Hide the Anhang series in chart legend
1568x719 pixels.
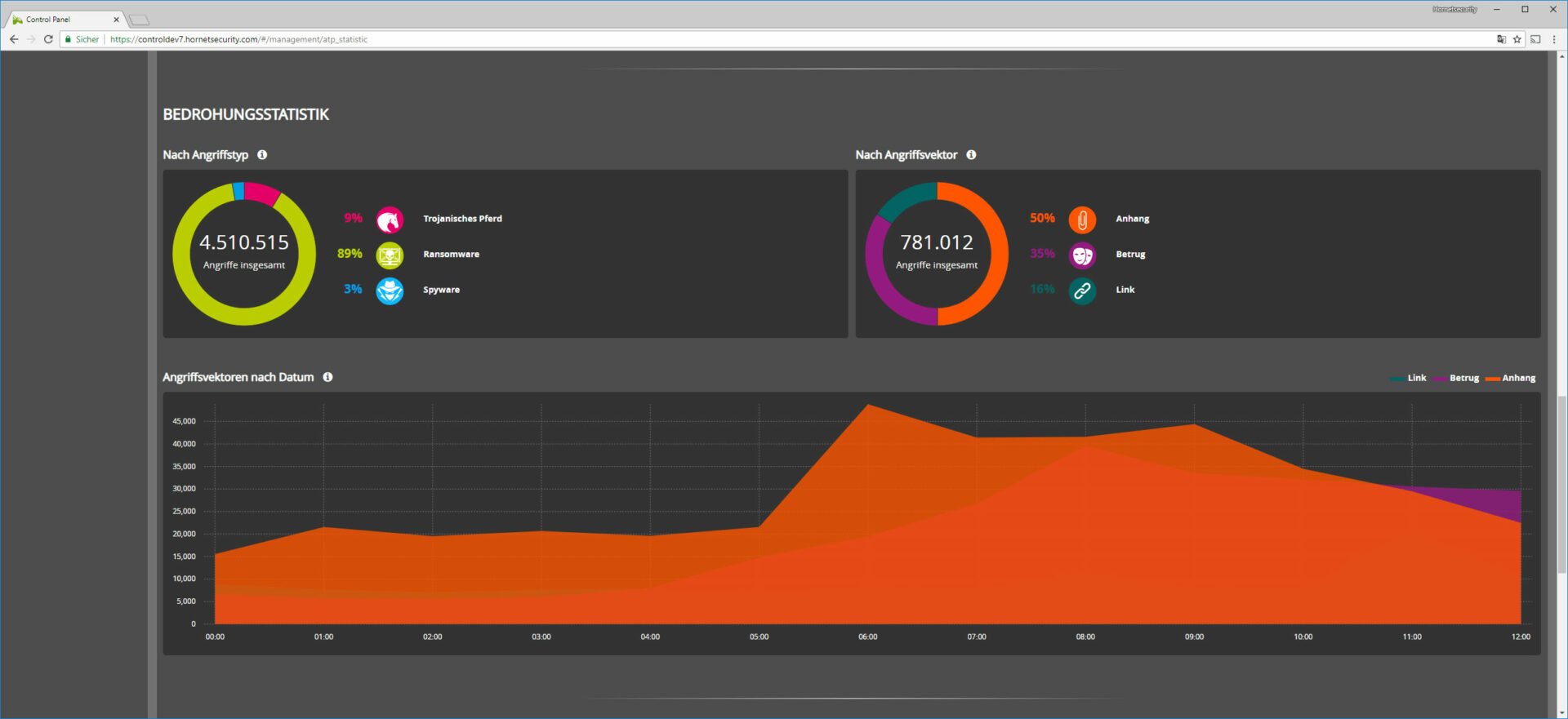[x=1511, y=378]
